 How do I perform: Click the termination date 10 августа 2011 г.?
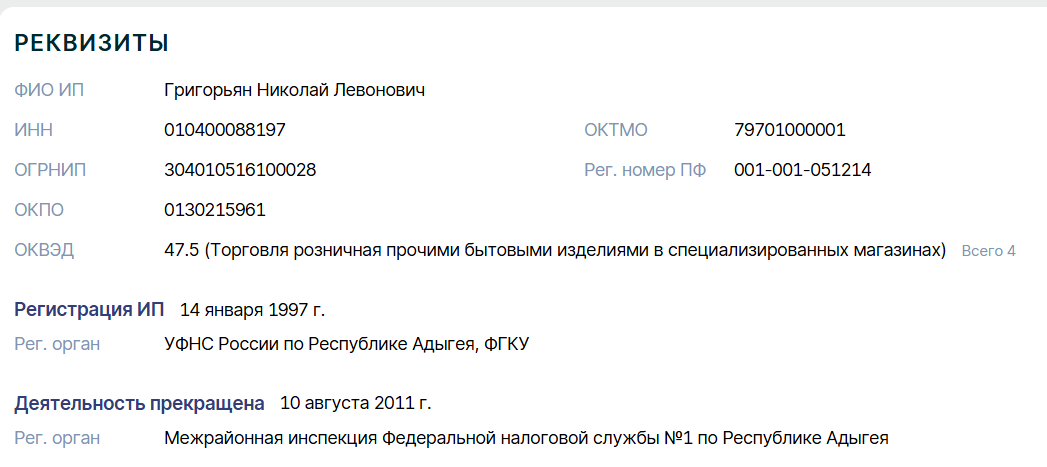(355, 403)
